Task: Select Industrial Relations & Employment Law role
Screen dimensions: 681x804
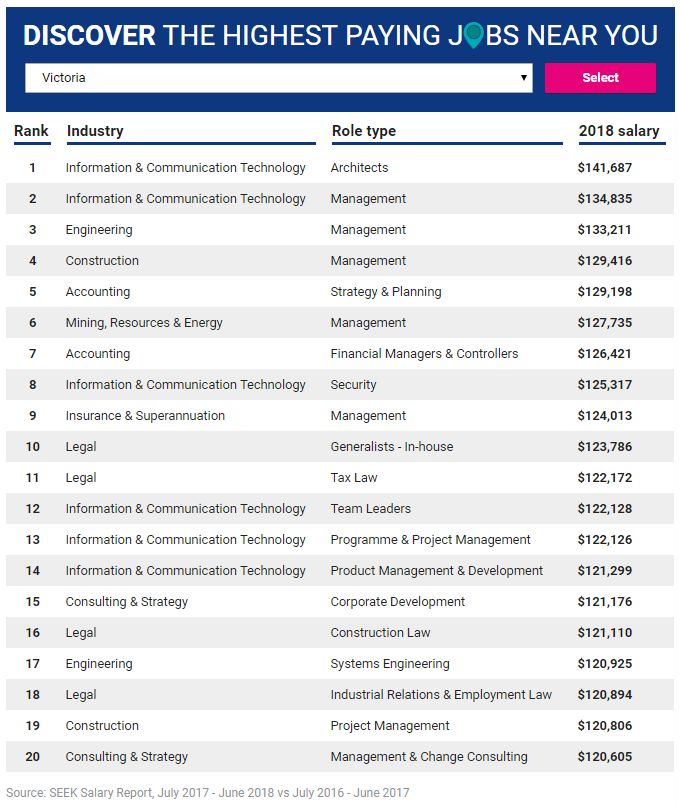Action: pyautogui.click(x=441, y=695)
